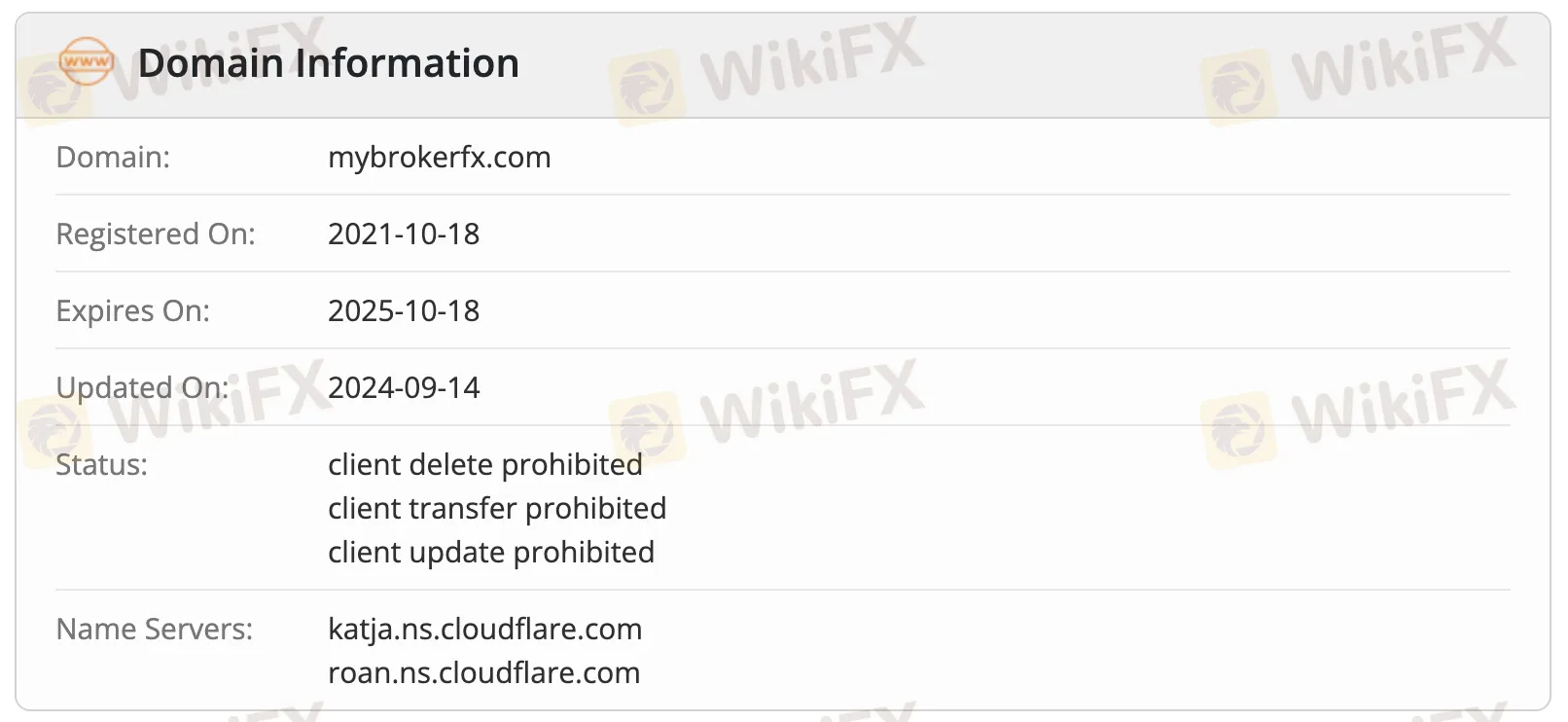Click the roan.ns.cloudflare.com name server
Screen dimensions: 1568x722
[483, 672]
